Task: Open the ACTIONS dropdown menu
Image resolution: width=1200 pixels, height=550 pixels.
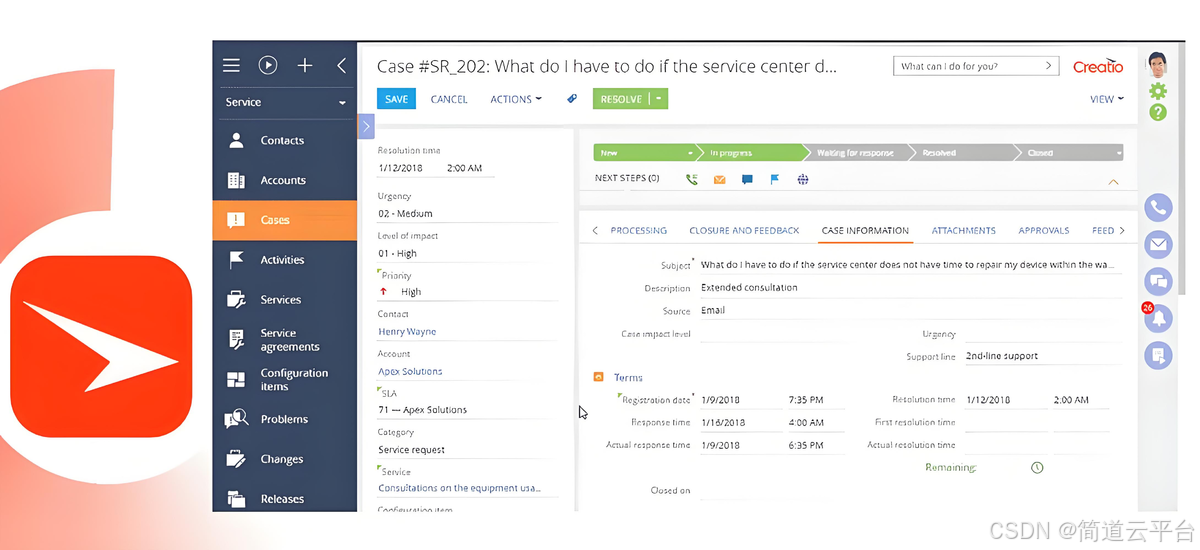Action: point(516,99)
